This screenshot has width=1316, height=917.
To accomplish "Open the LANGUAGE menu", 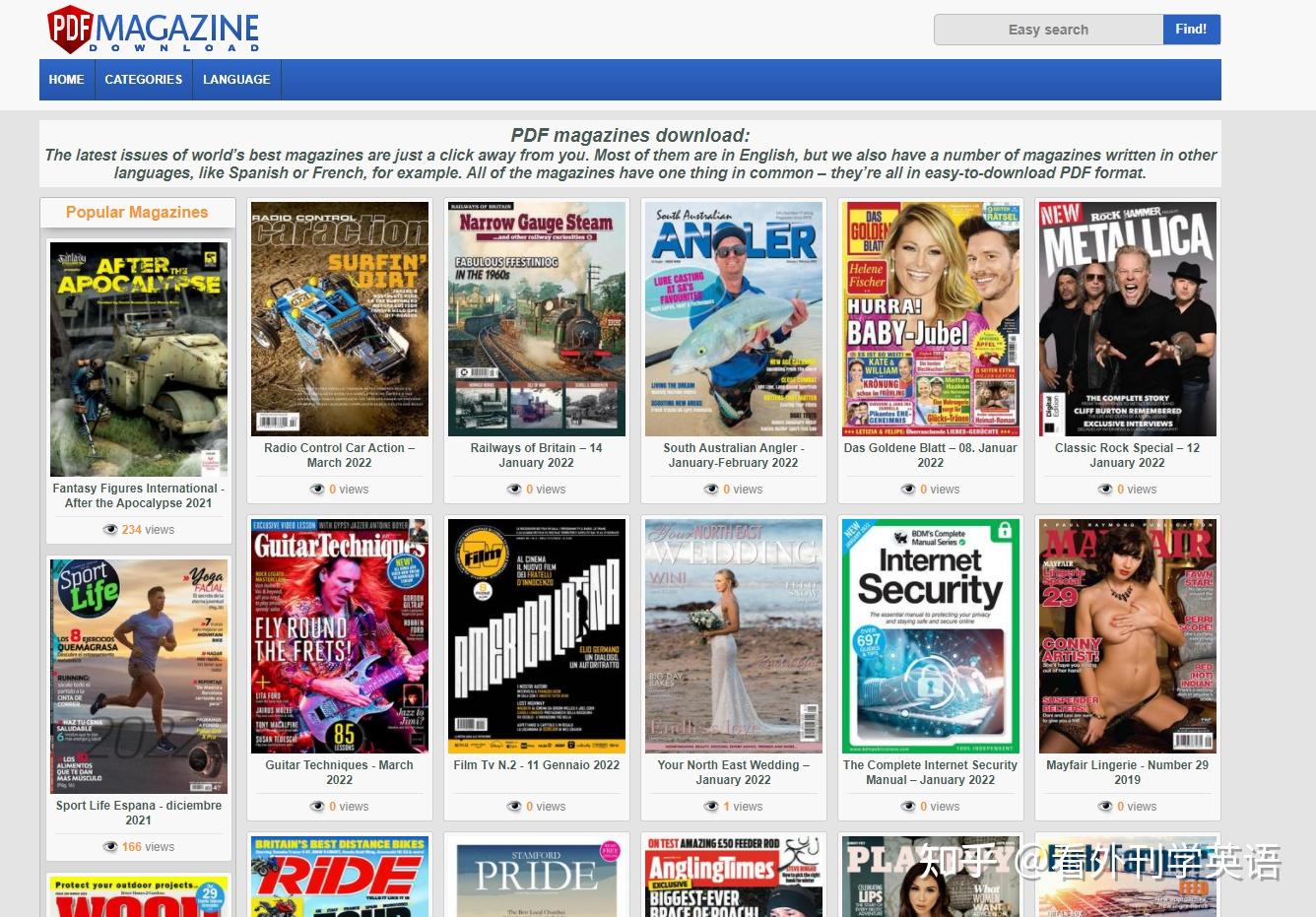I will 236,80.
